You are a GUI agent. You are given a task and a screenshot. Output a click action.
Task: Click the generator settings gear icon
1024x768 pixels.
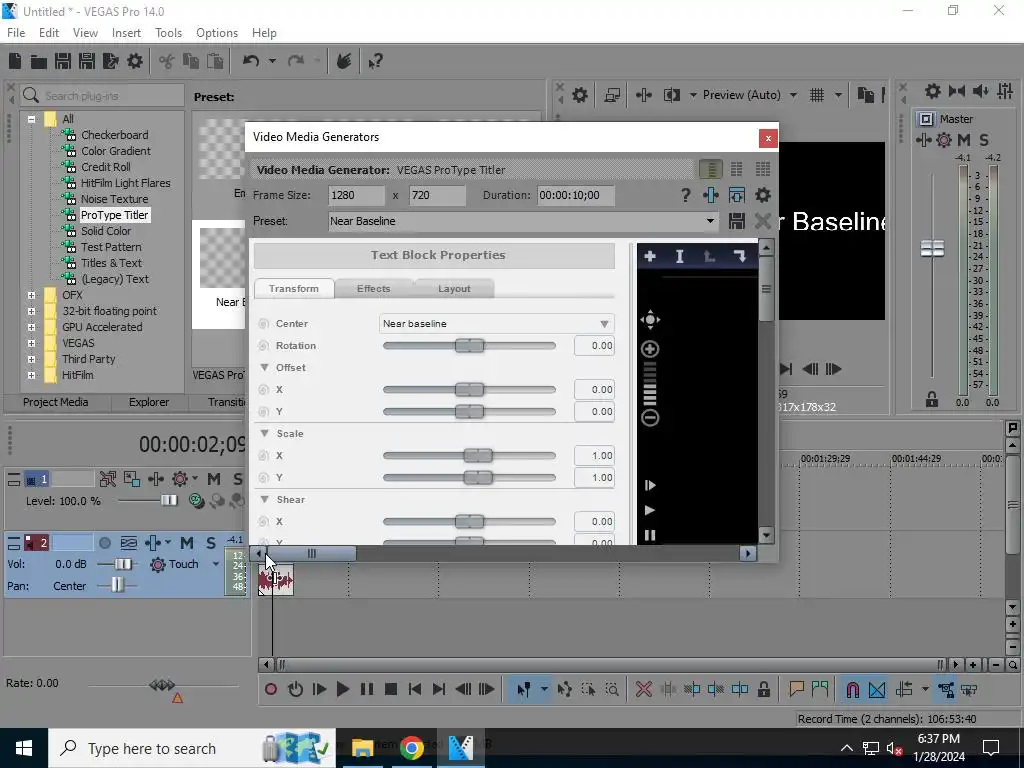[x=763, y=195]
